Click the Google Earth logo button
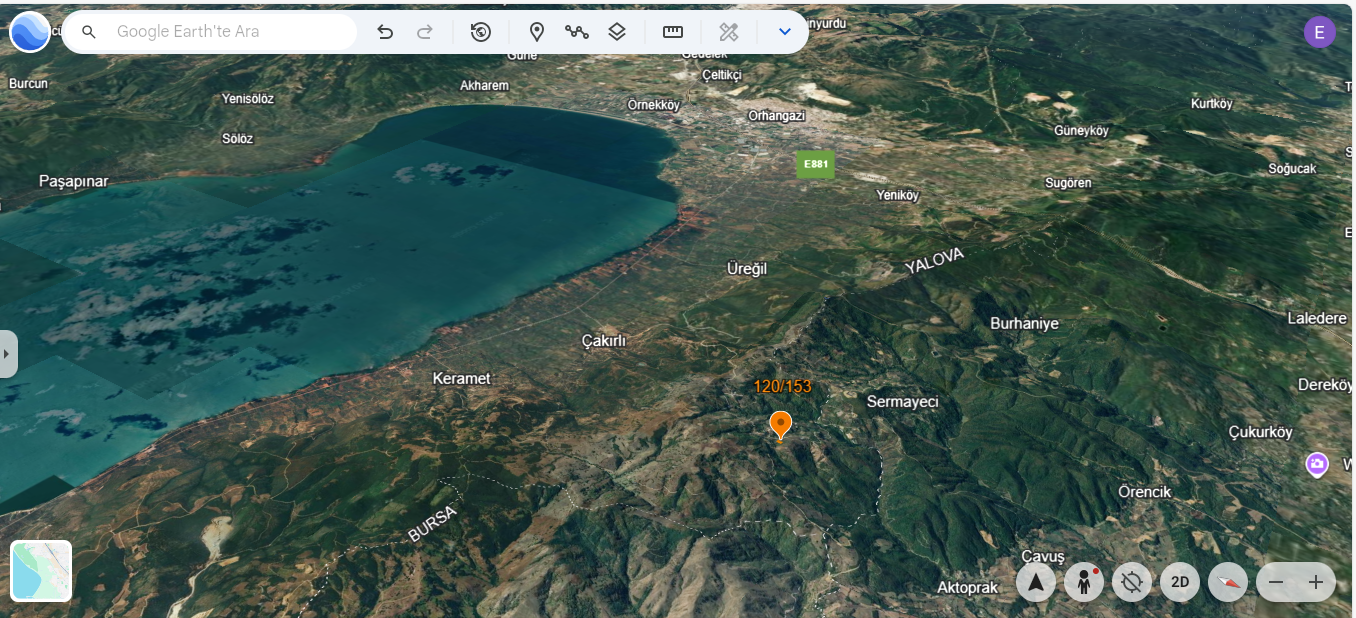The image size is (1356, 618). pos(30,32)
